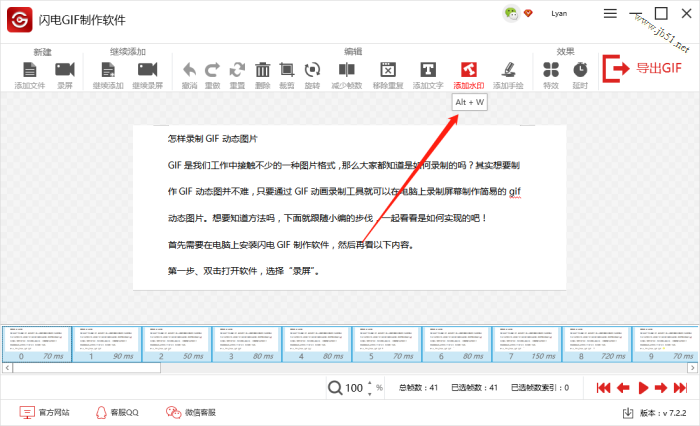
Task: Select frame 5 thumbnail
Action: click(387, 344)
